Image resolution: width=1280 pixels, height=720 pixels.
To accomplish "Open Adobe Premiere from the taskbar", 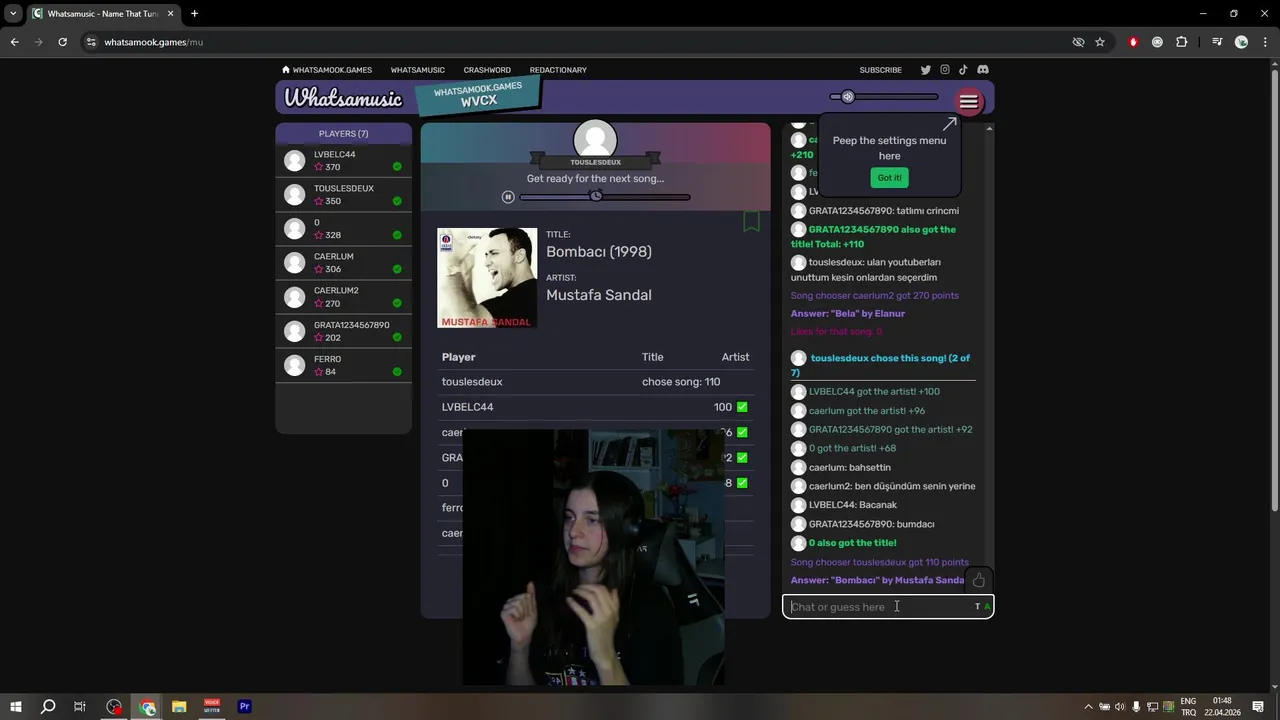I will [244, 706].
